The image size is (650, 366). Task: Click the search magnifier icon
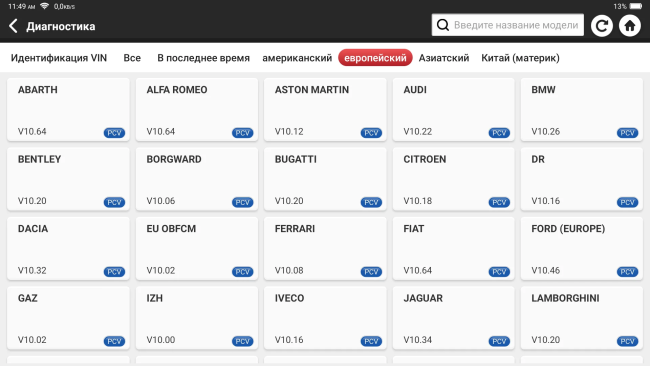click(443, 25)
